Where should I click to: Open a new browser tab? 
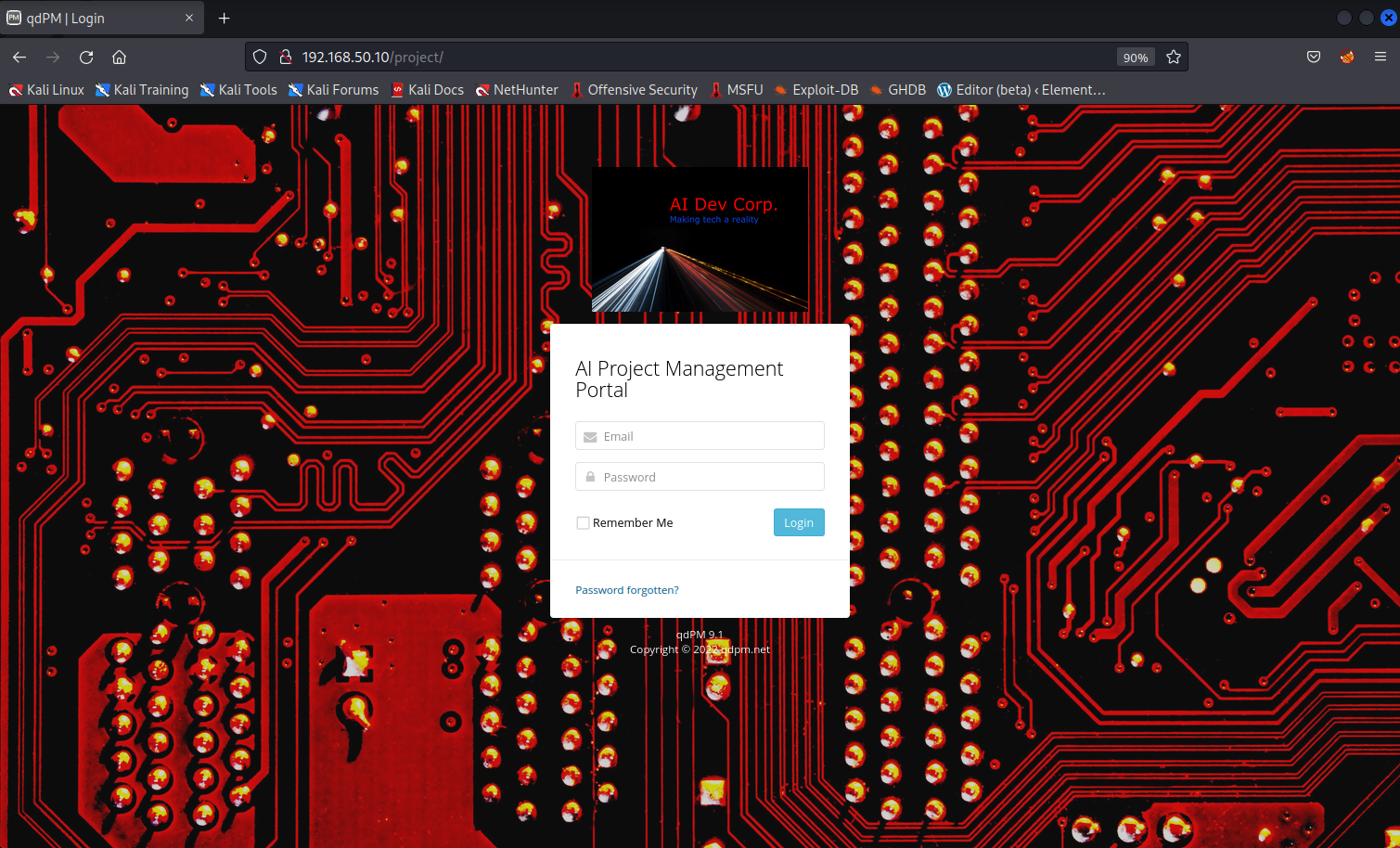tap(225, 19)
